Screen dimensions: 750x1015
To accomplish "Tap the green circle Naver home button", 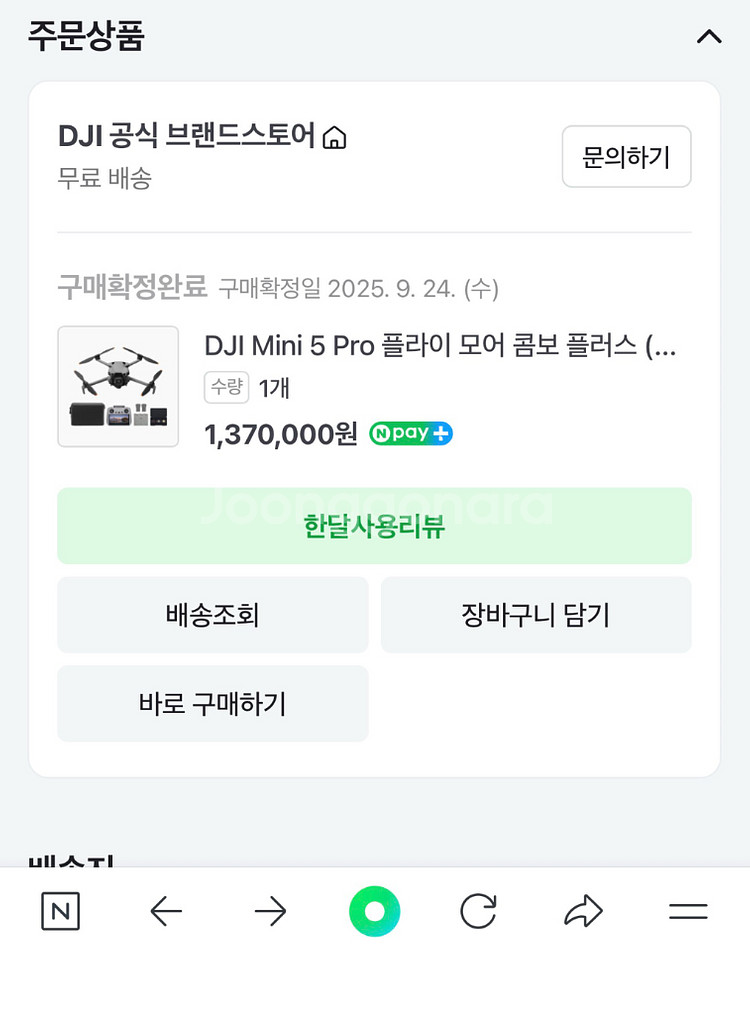I will [375, 911].
